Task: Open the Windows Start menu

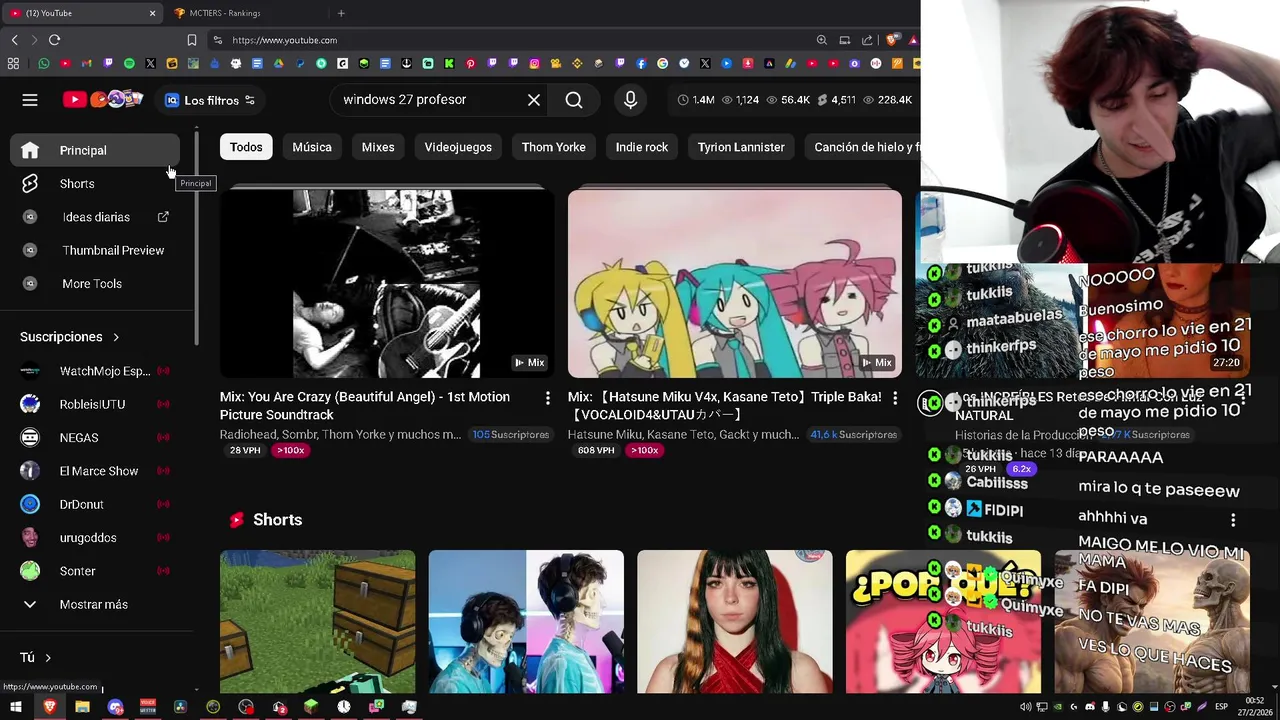Action: pyautogui.click(x=15, y=707)
